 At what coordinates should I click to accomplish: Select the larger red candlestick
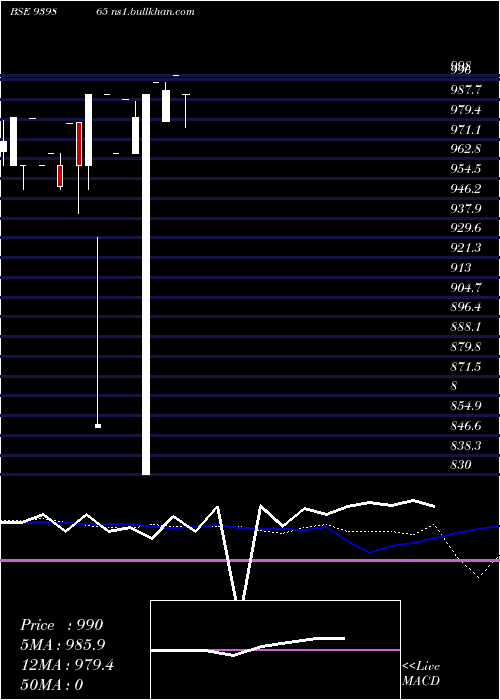coord(79,144)
